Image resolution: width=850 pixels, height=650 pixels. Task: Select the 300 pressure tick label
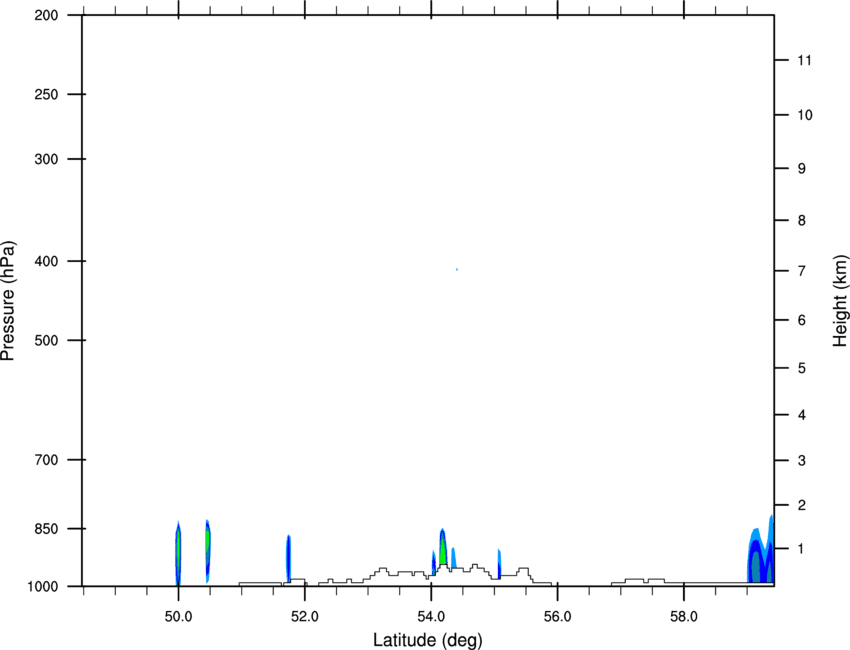46,159
